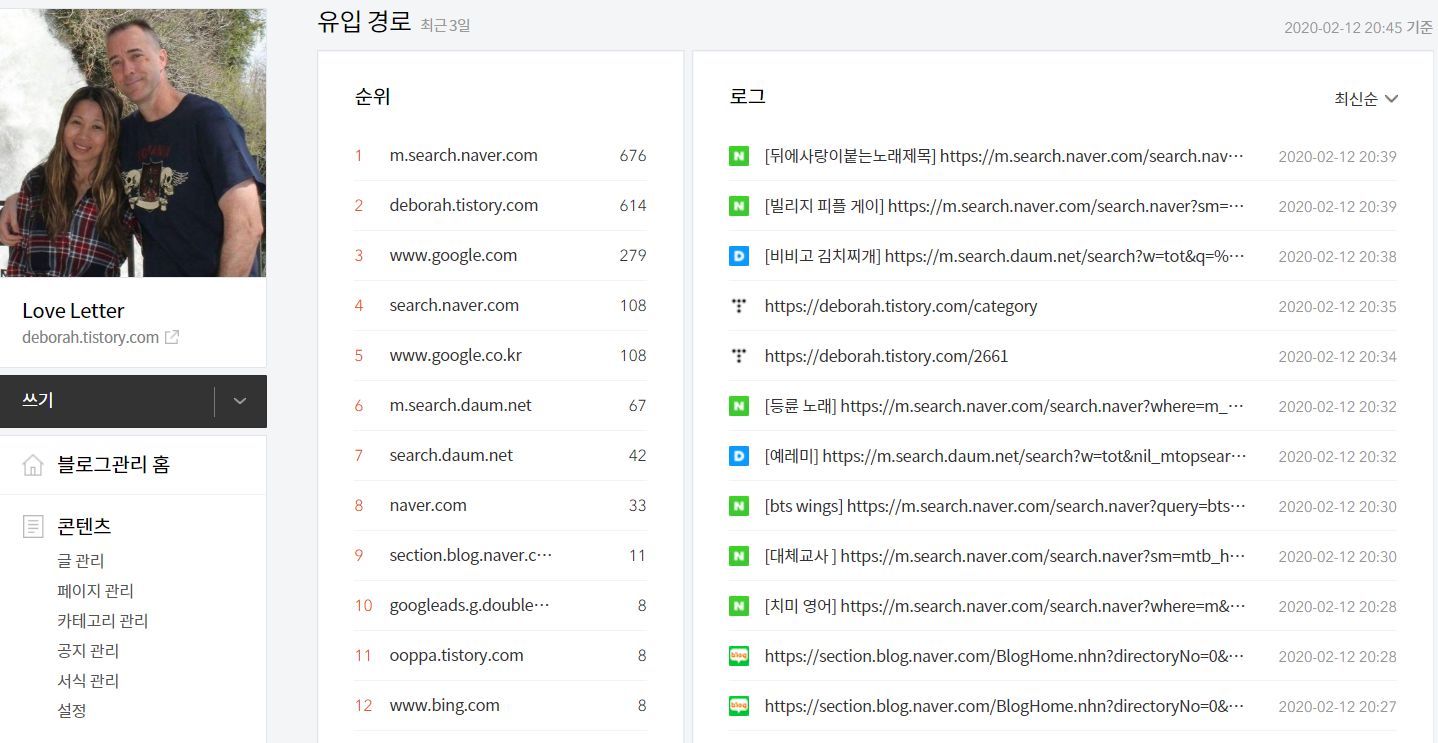Image resolution: width=1438 pixels, height=743 pixels.
Task: Click Naver icon on 등륜 노래 log
Action: (x=739, y=406)
